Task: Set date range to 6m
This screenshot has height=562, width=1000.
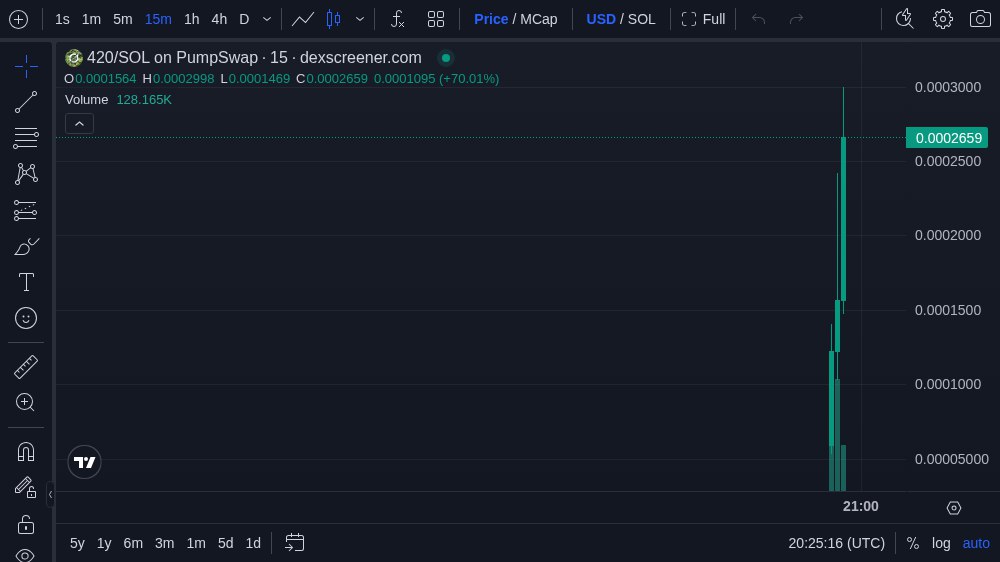Action: pyautogui.click(x=133, y=543)
